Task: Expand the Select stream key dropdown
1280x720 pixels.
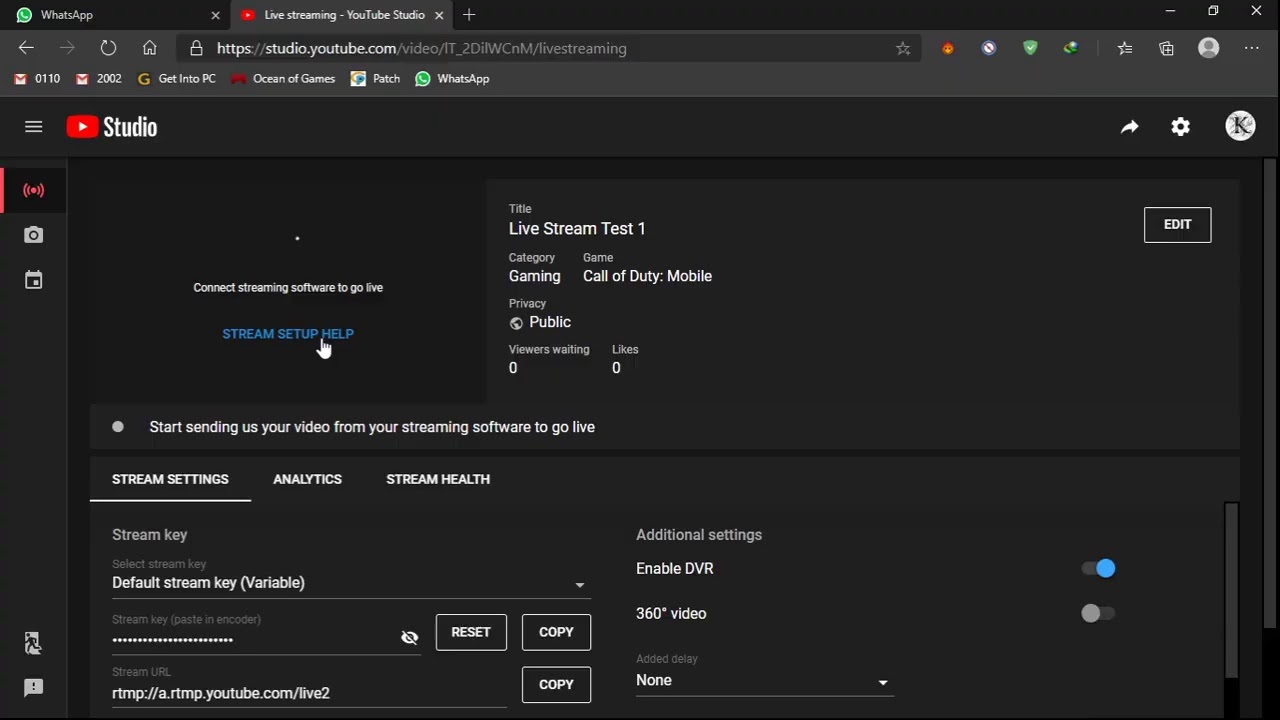Action: point(351,583)
